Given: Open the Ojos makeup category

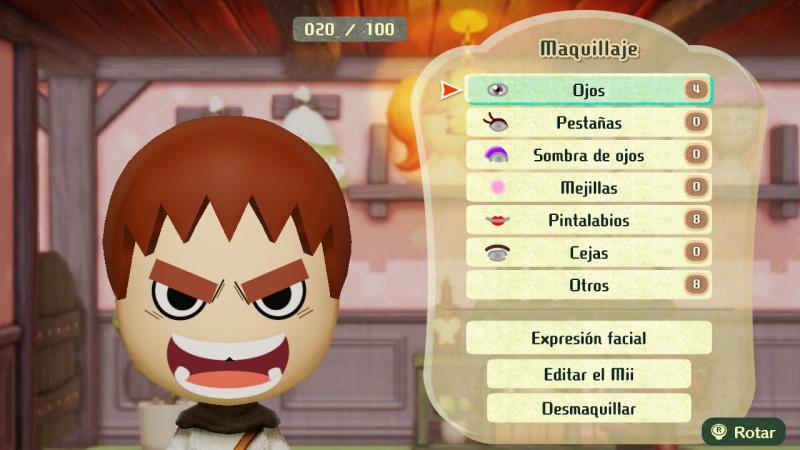Looking at the screenshot, I should 589,90.
